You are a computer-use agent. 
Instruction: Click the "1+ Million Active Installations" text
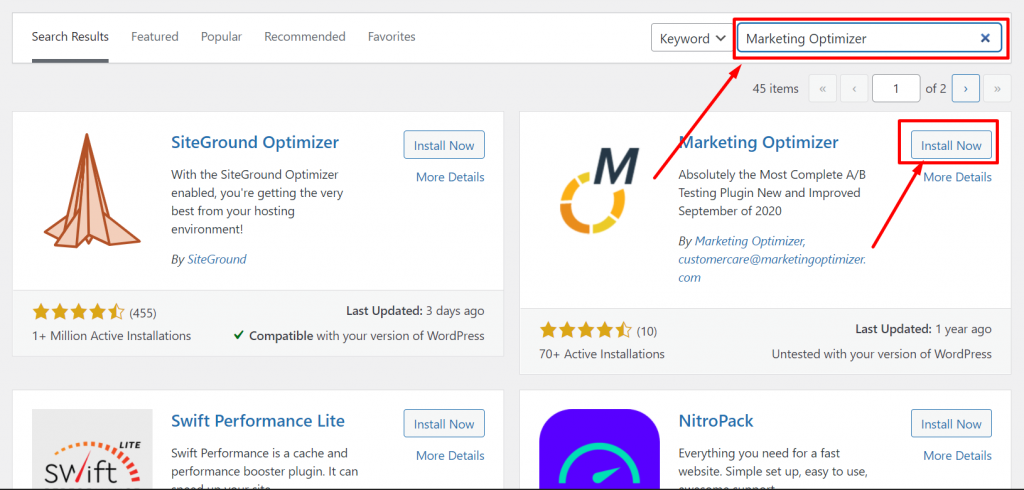(x=112, y=336)
